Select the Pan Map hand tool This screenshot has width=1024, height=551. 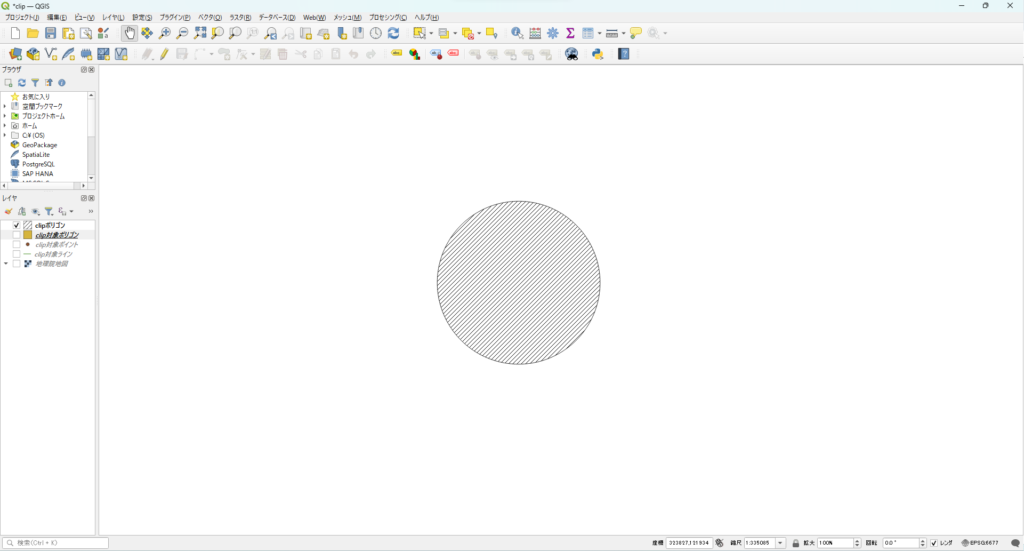(130, 33)
